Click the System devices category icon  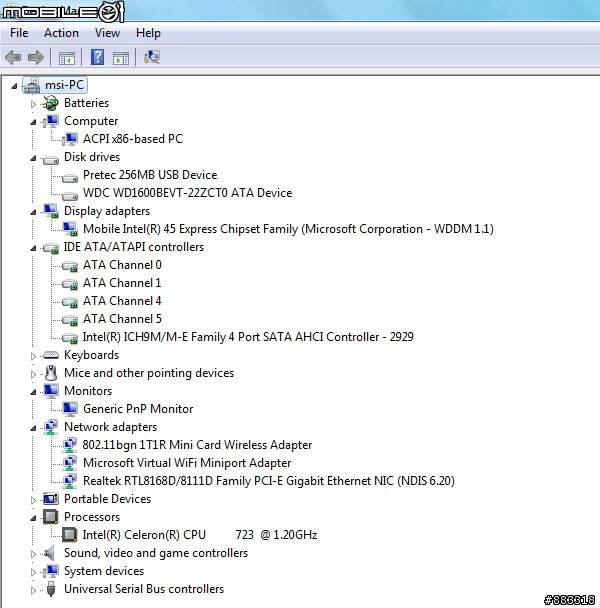coord(50,571)
